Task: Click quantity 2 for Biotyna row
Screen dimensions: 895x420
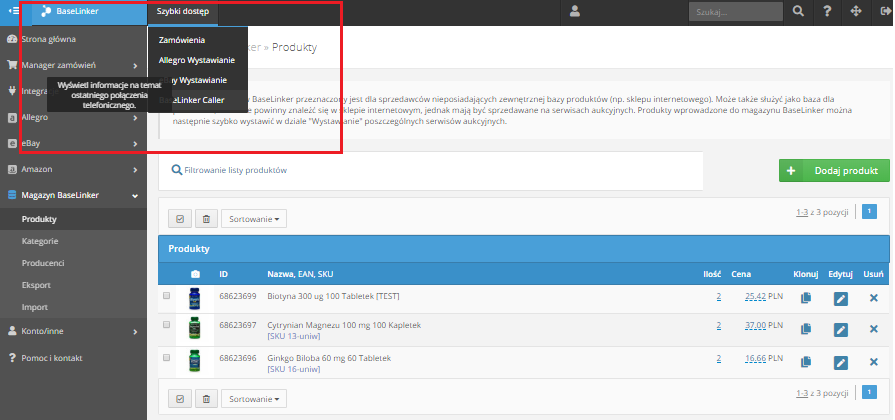Action: click(719, 296)
